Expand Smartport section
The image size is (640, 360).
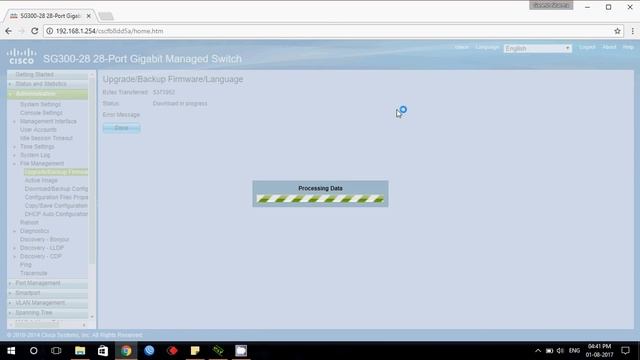pyautogui.click(x=10, y=293)
